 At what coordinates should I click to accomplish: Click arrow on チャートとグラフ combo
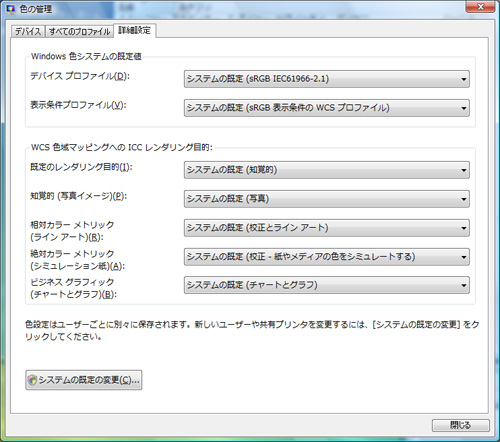[464, 285]
